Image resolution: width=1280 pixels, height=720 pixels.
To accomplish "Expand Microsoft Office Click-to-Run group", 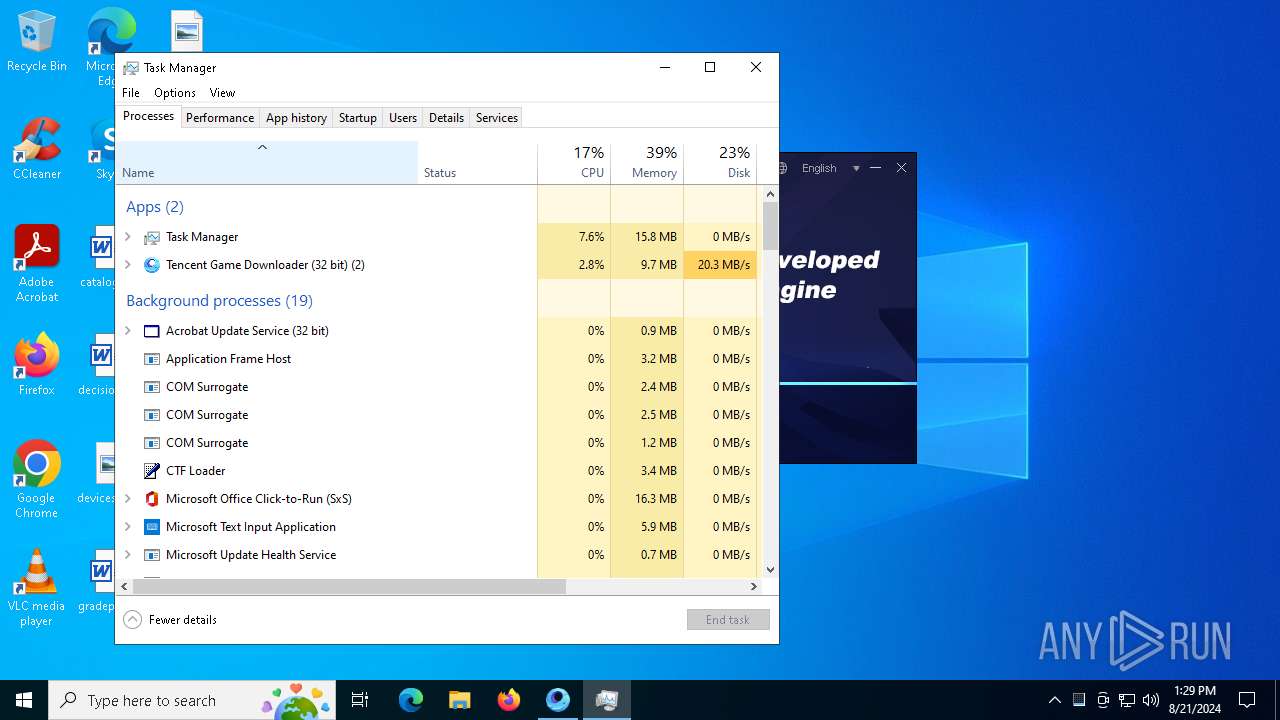I will (128, 499).
